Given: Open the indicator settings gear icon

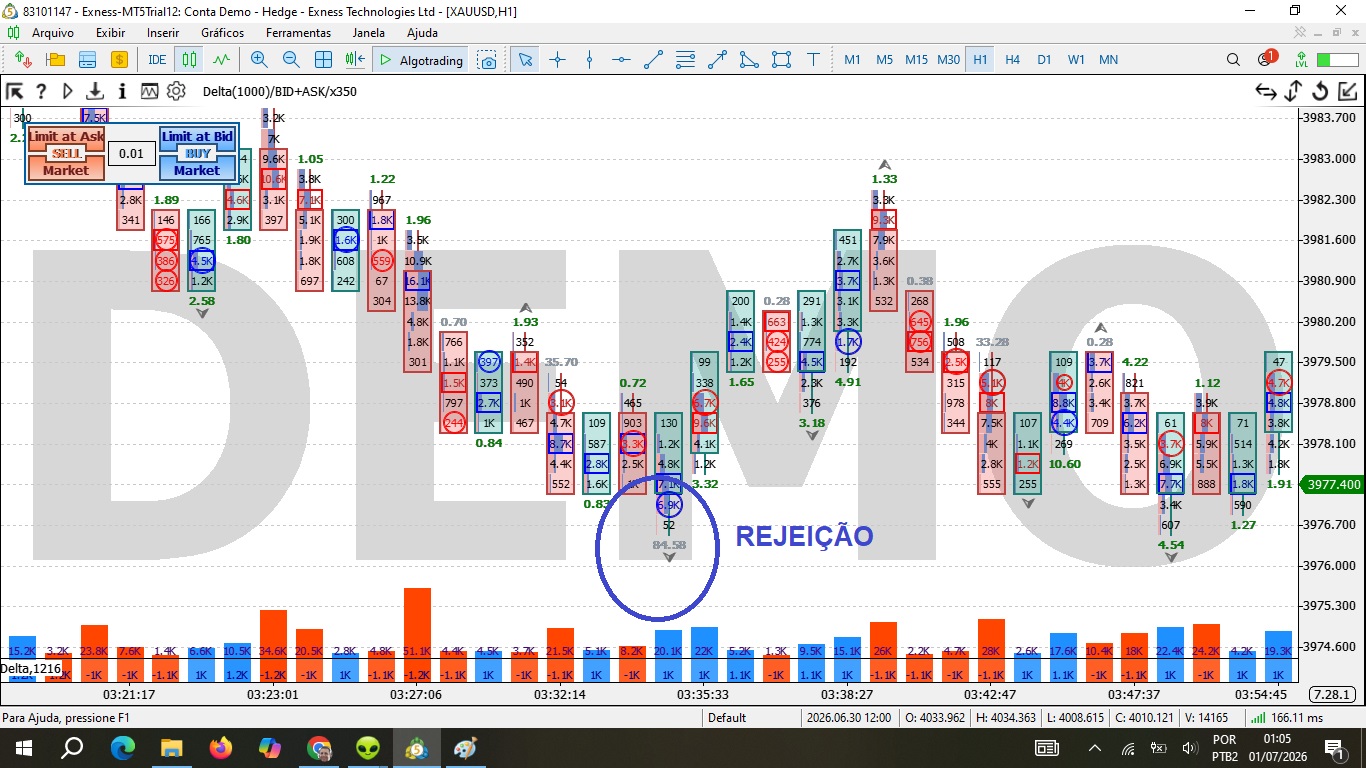Looking at the screenshot, I should click(x=176, y=91).
